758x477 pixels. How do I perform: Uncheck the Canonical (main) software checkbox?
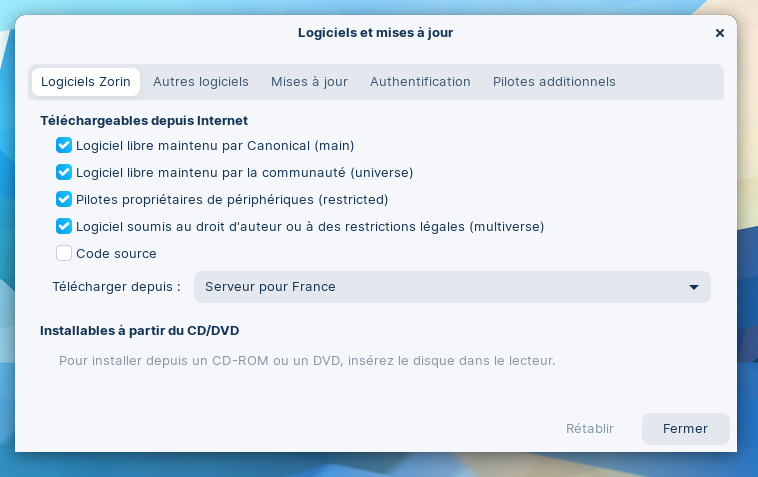pyautogui.click(x=64, y=145)
